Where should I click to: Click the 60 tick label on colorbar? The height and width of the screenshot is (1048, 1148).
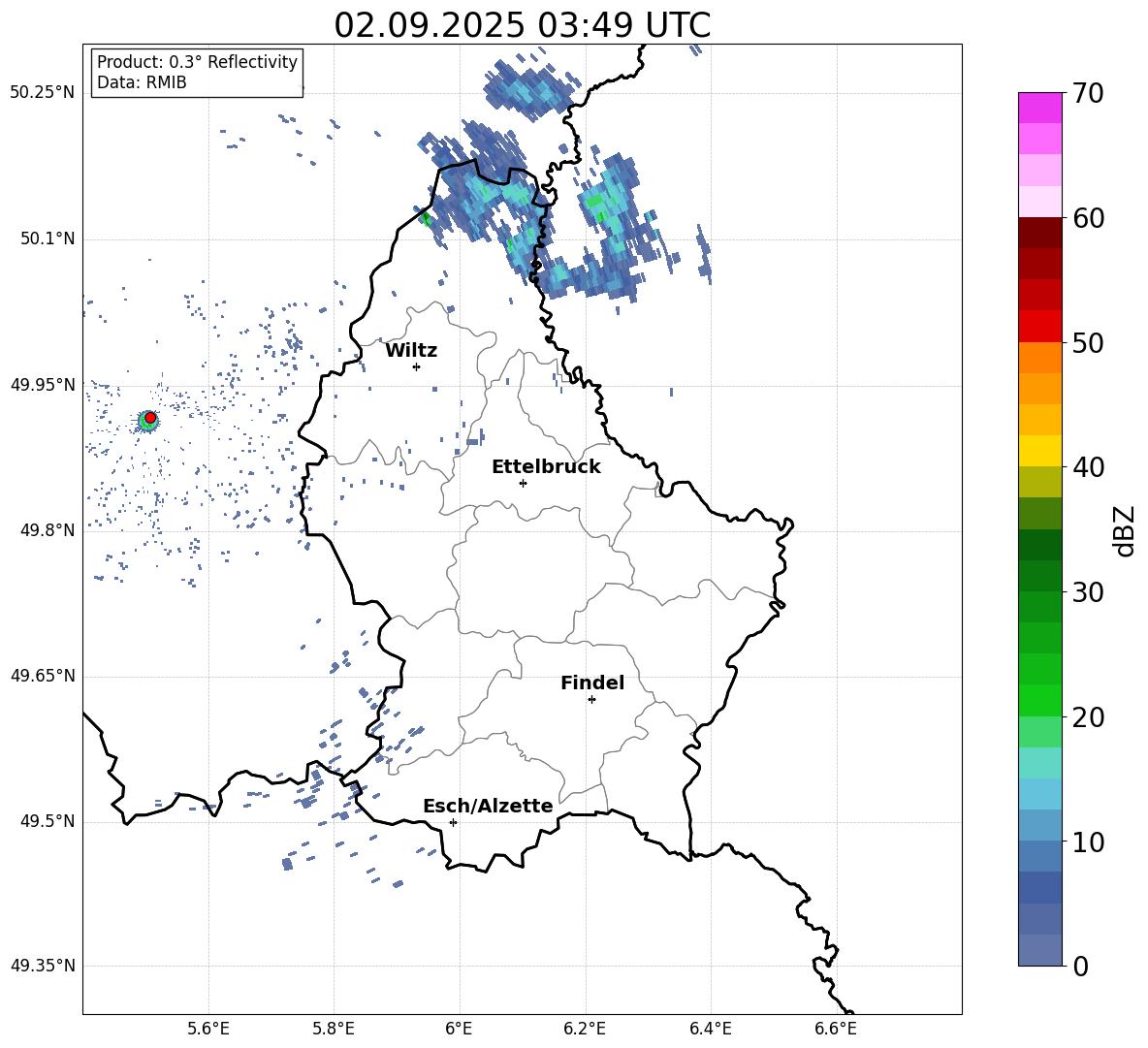tap(1088, 218)
